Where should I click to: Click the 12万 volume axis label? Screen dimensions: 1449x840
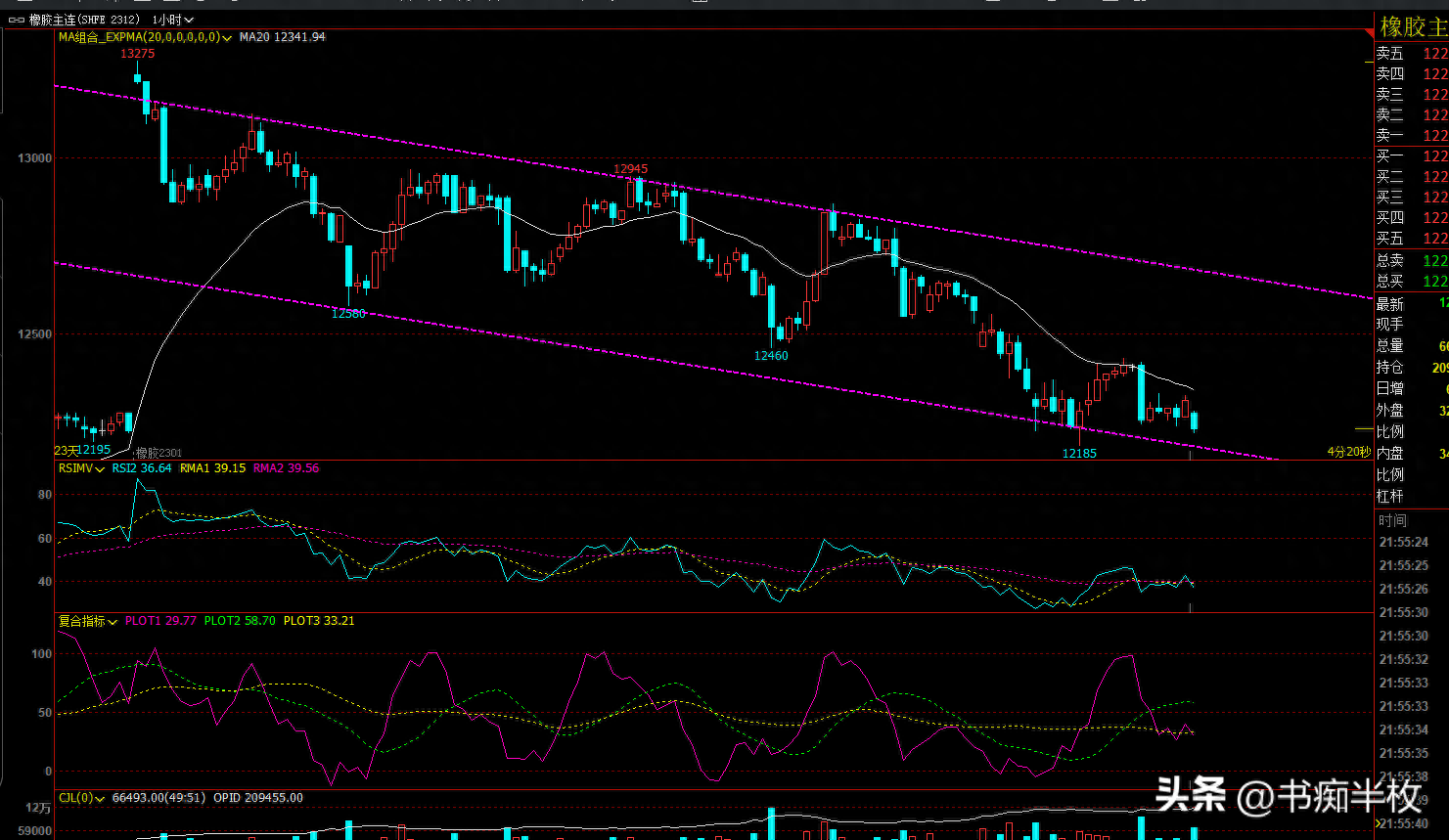(38, 808)
